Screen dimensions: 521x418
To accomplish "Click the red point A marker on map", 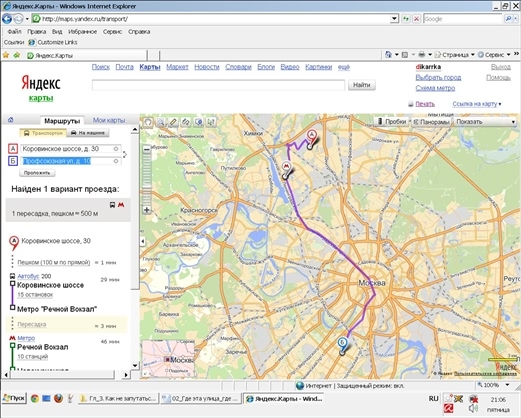I will 312,138.
